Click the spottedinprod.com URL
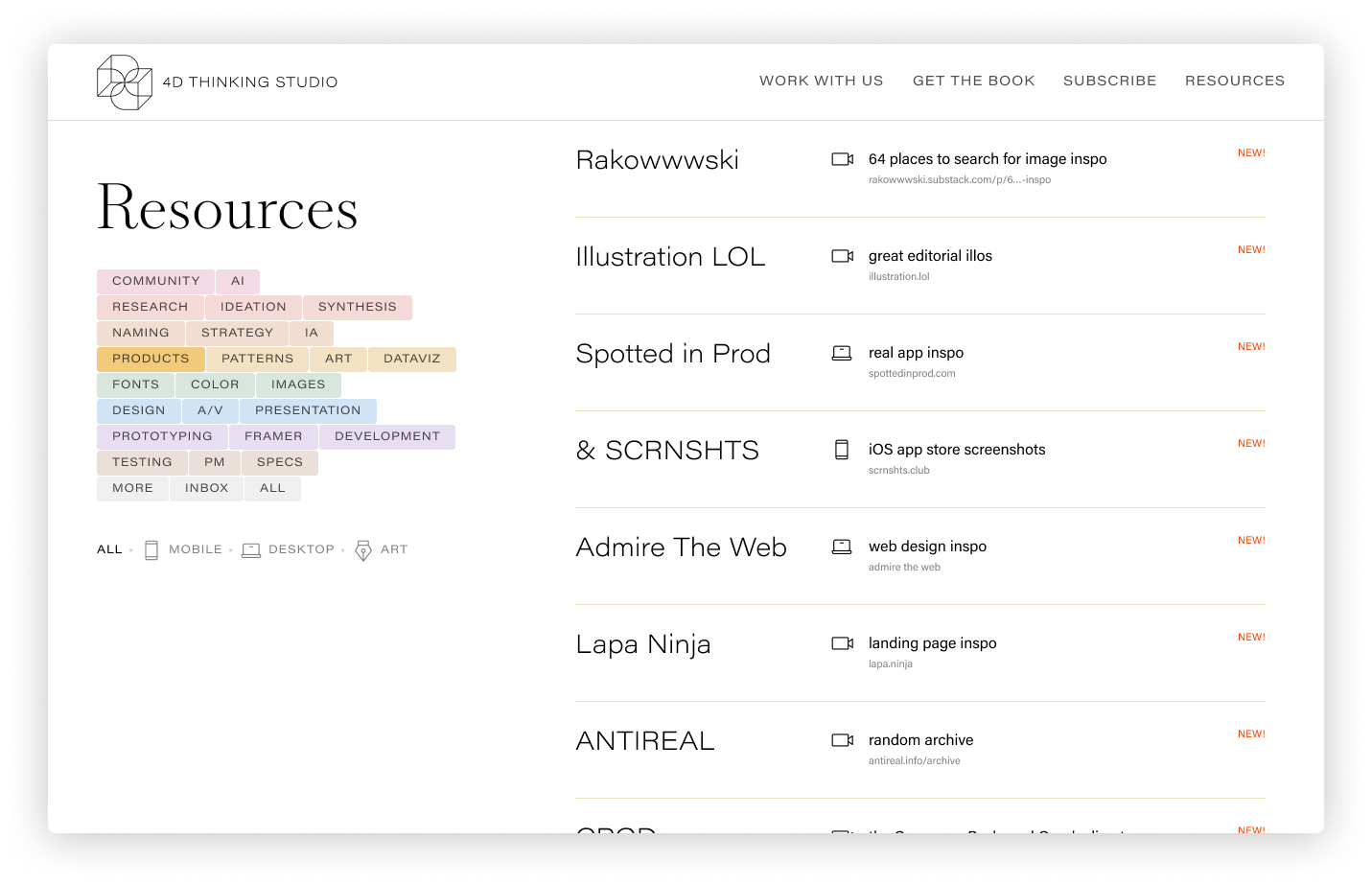The width and height of the screenshot is (1372, 885). [x=912, y=374]
